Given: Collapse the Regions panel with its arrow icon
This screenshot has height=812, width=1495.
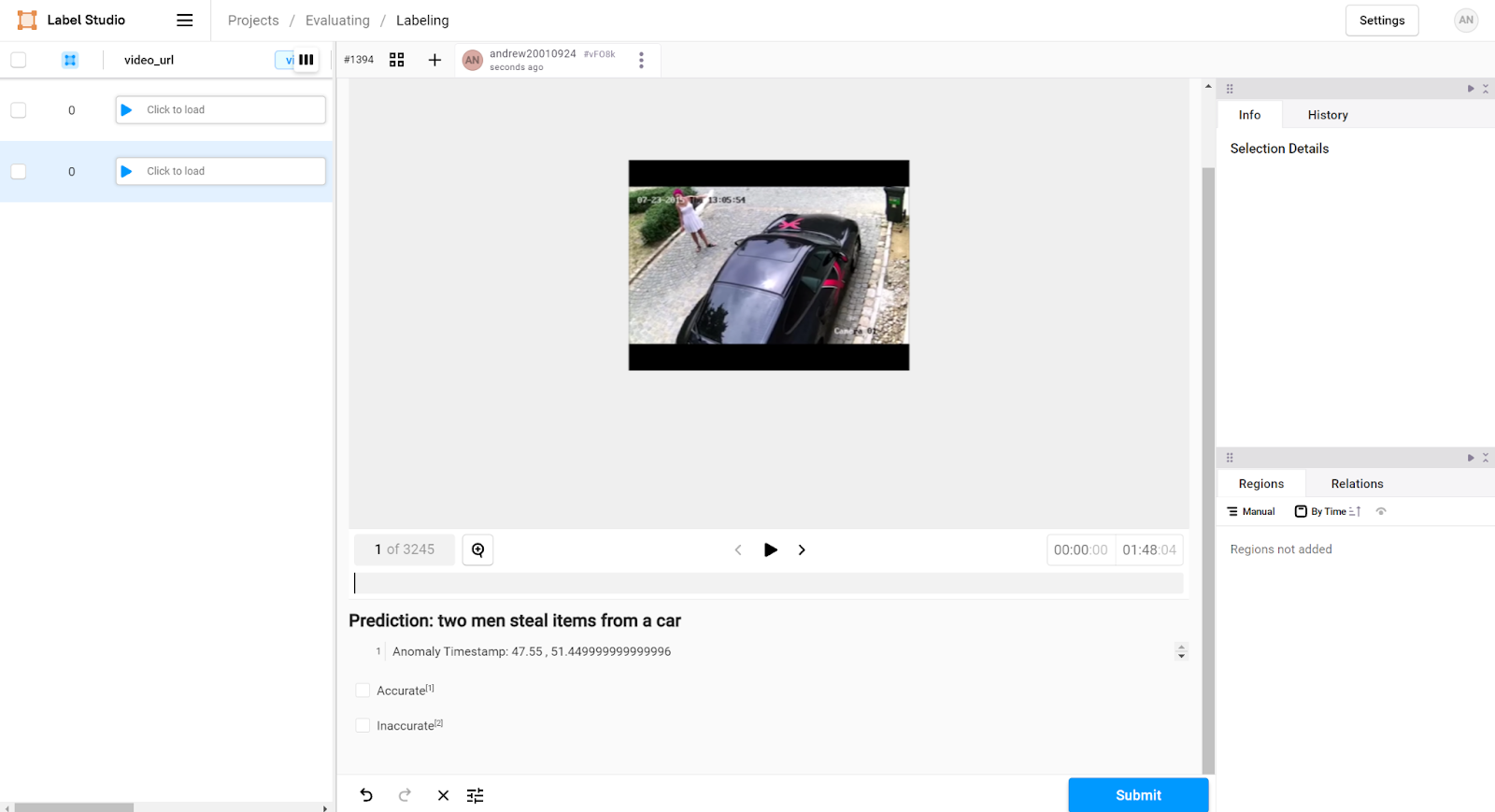Looking at the screenshot, I should [x=1471, y=458].
